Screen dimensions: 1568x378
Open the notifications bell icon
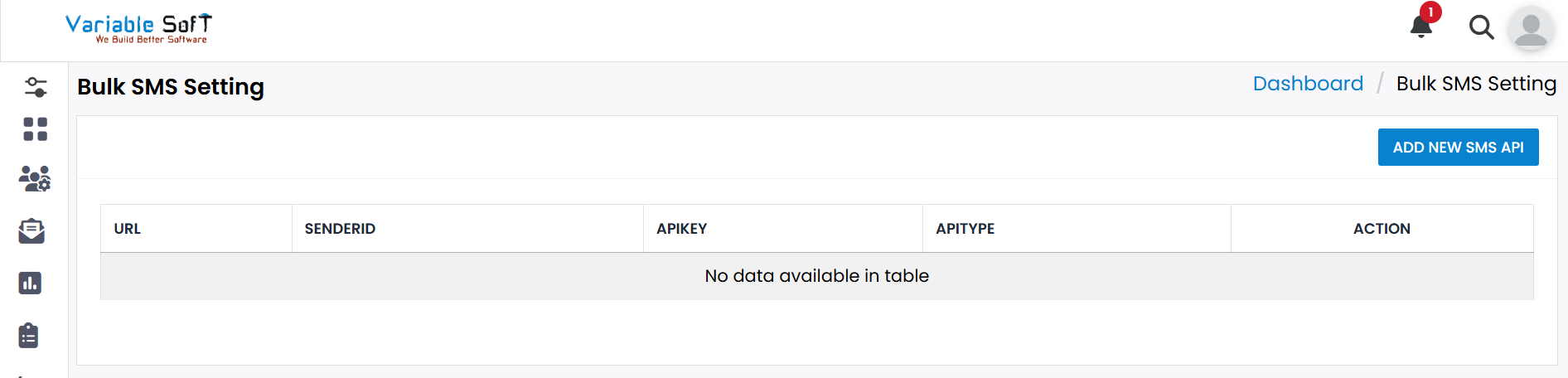pyautogui.click(x=1421, y=27)
